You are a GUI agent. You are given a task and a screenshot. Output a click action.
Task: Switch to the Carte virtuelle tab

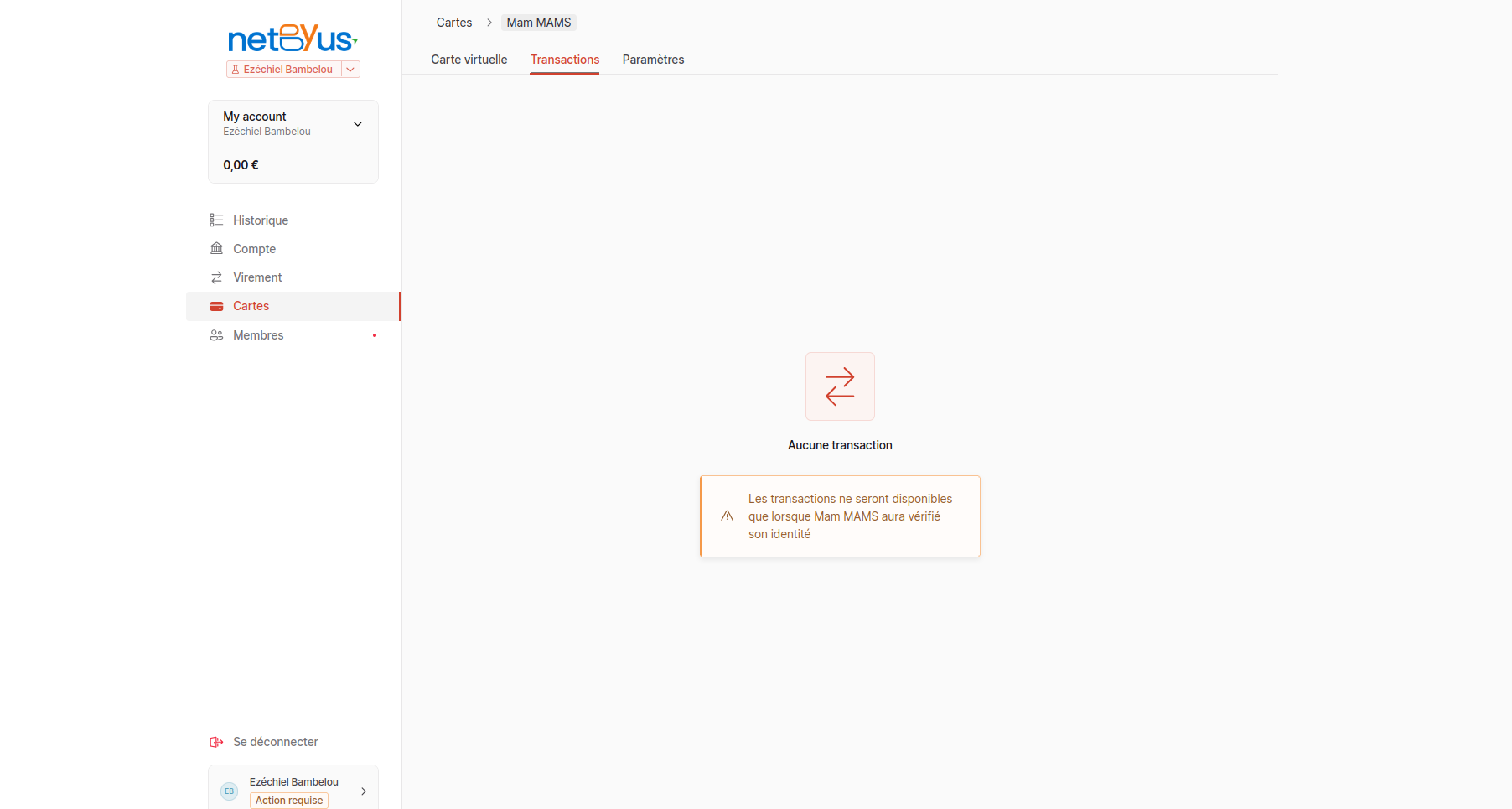pyautogui.click(x=469, y=60)
